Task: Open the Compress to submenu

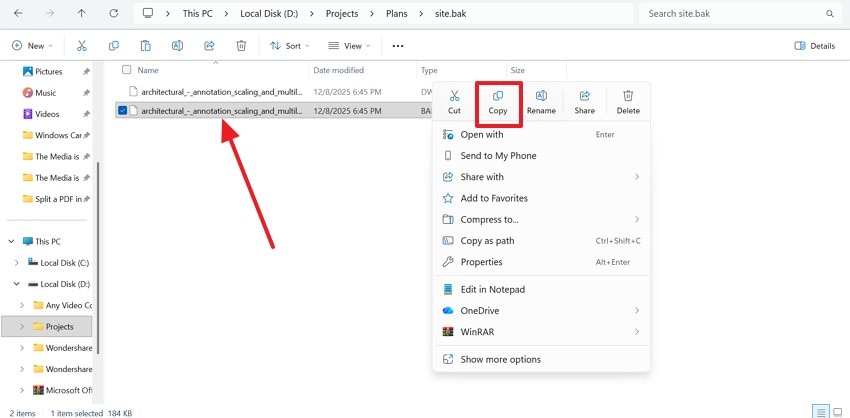Action: pyautogui.click(x=541, y=220)
